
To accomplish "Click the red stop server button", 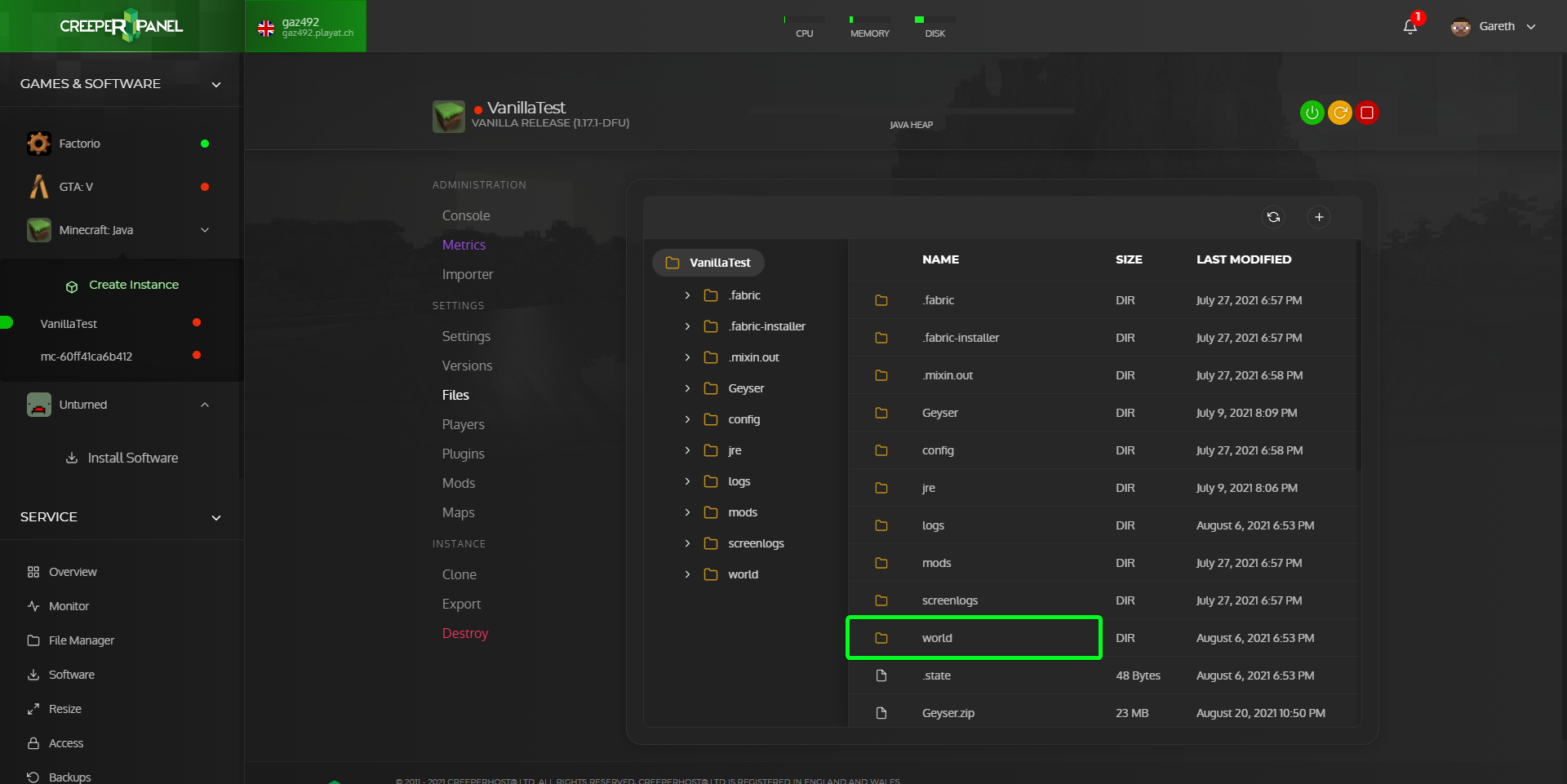I will (x=1367, y=113).
